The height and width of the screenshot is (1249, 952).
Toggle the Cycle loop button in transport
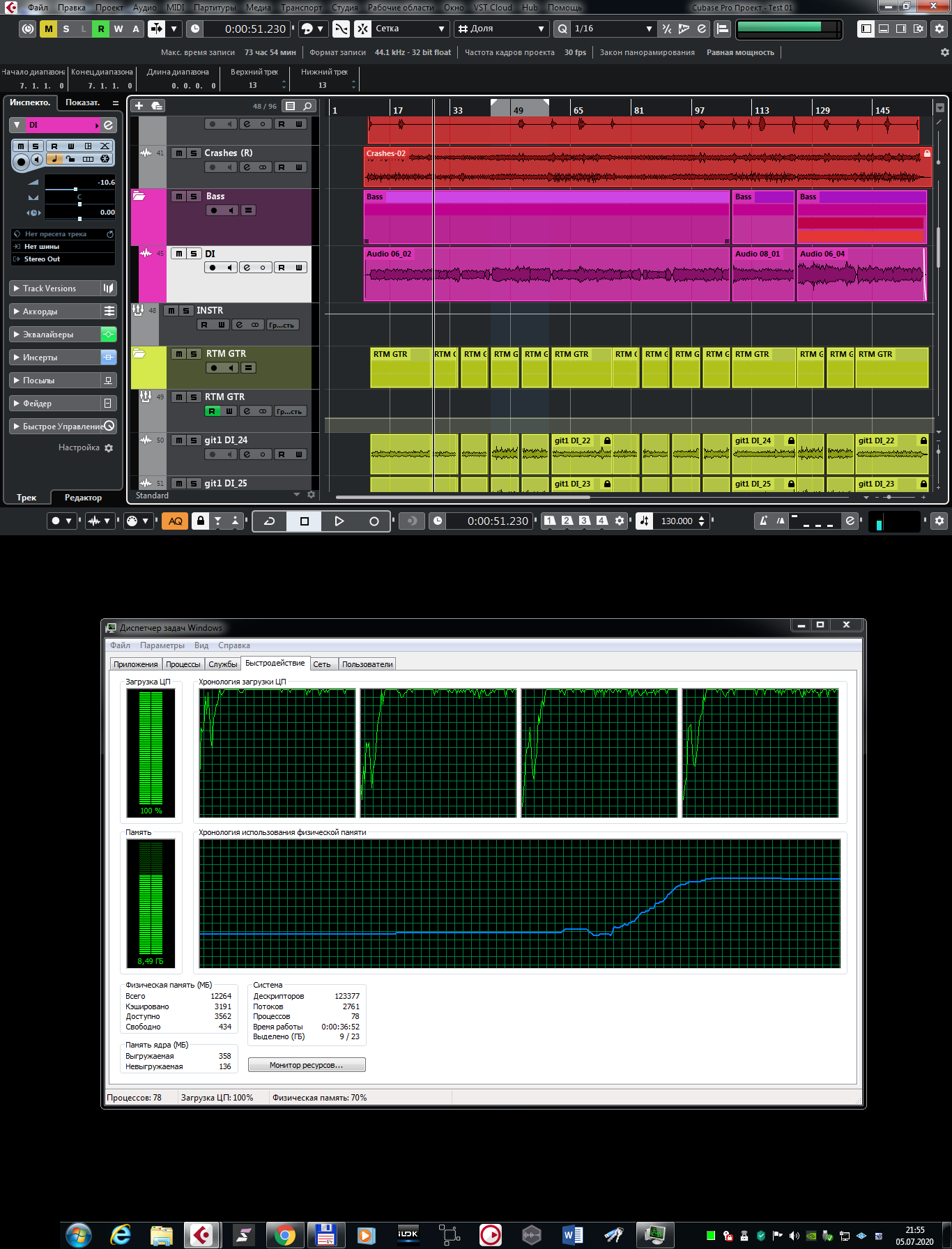(x=270, y=521)
